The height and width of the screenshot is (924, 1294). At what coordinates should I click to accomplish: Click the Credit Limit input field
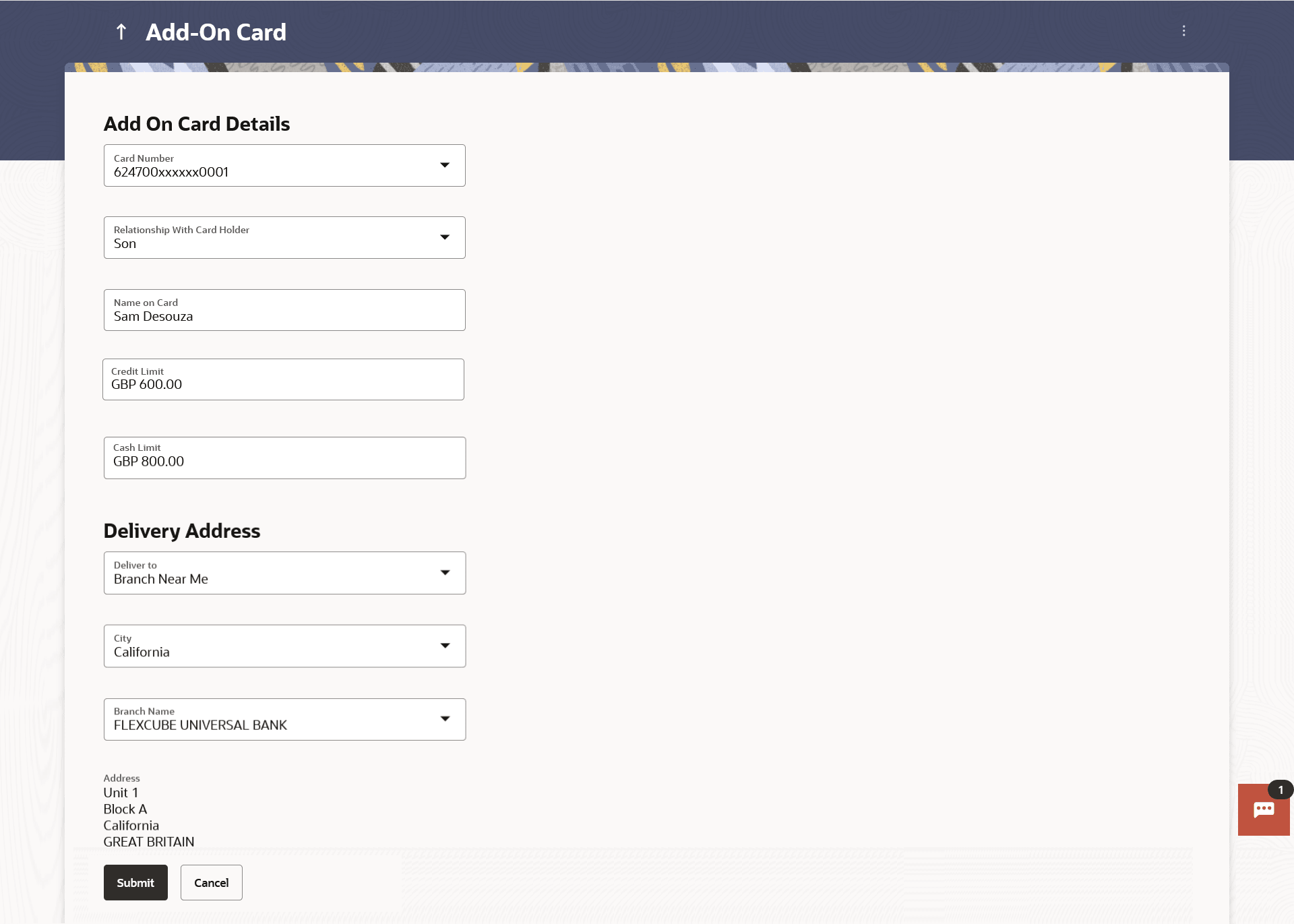tap(283, 379)
